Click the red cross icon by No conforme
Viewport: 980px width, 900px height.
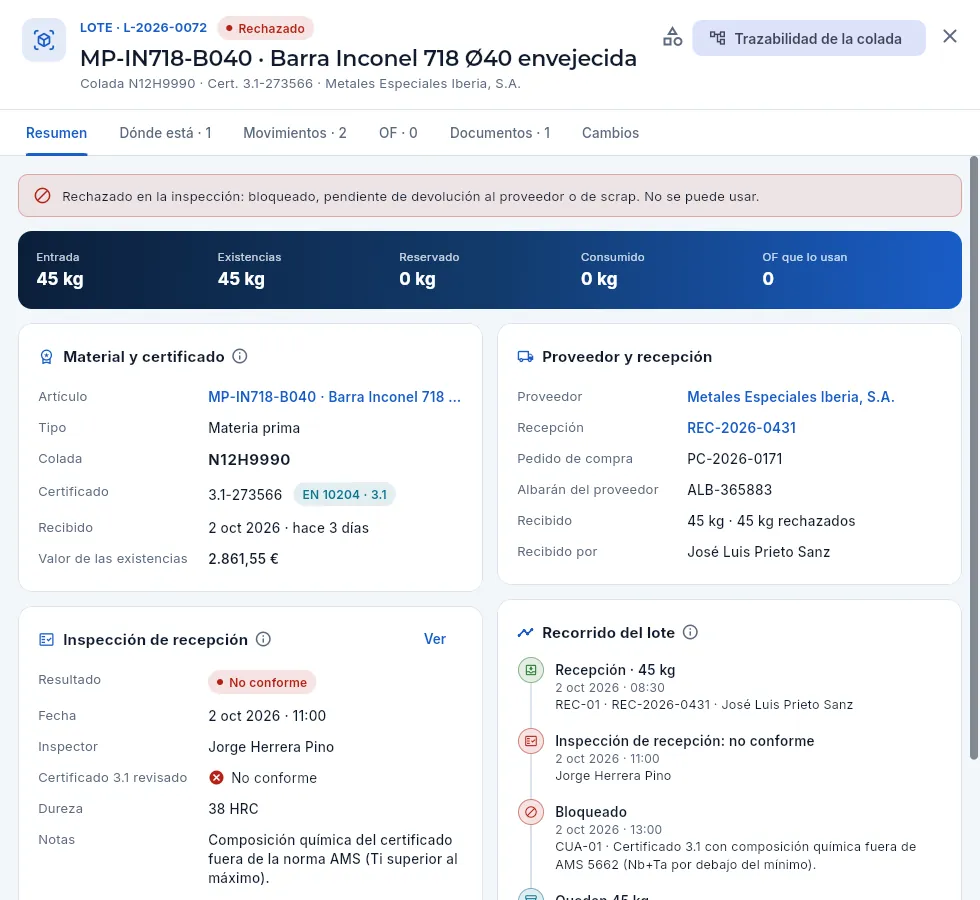216,778
